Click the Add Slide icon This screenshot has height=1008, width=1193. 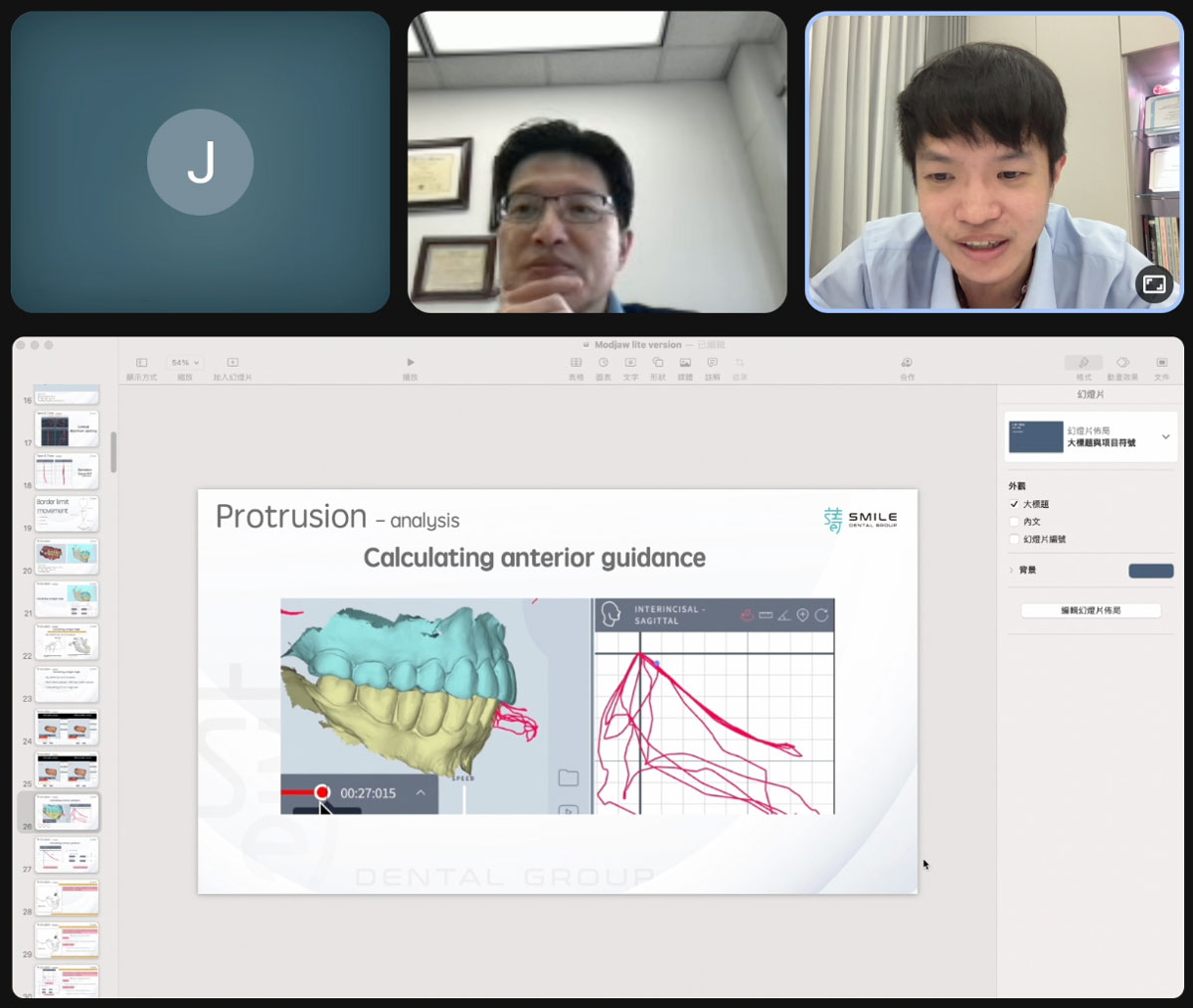(233, 363)
